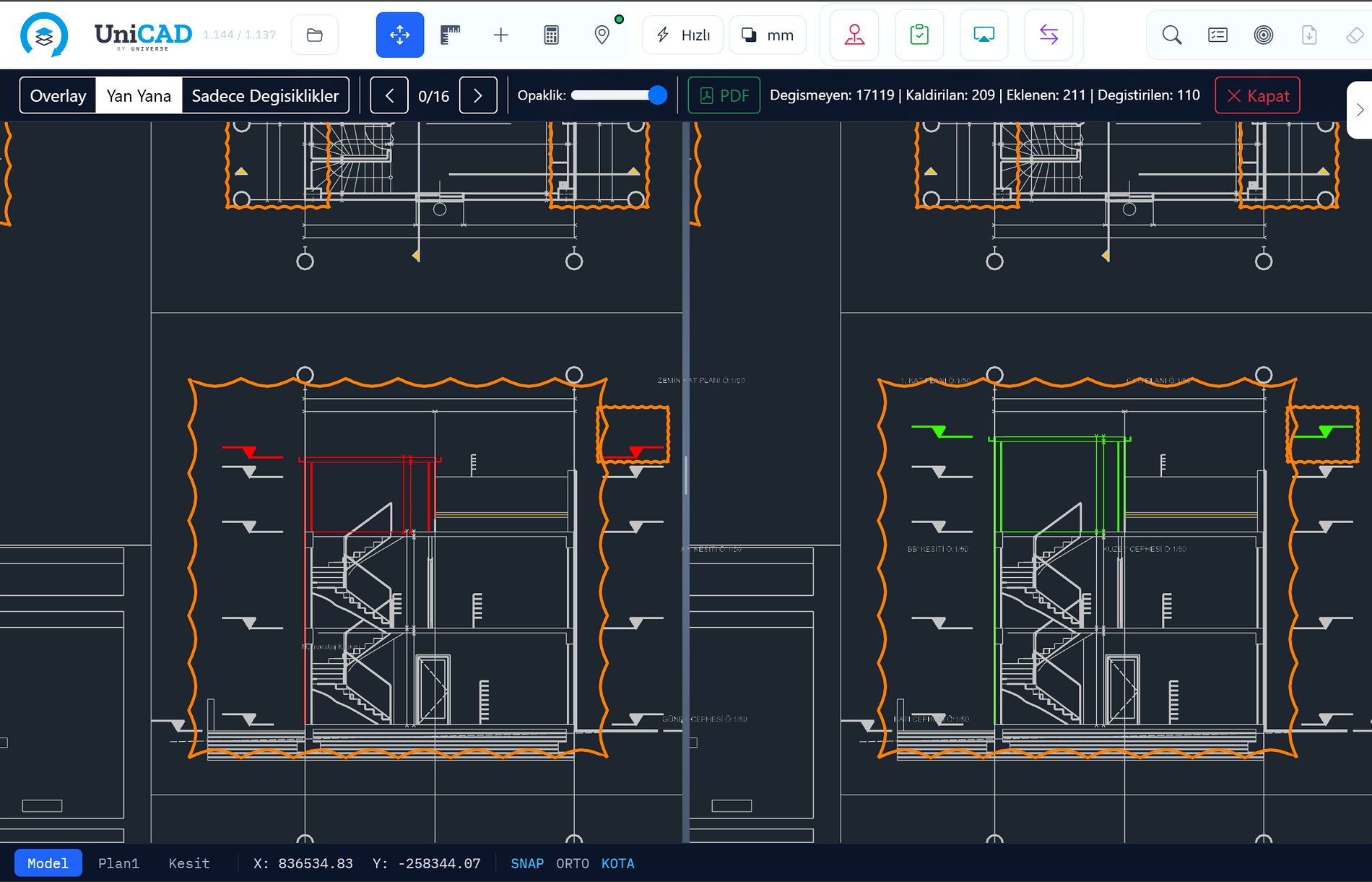This screenshot has height=882, width=1372.
Task: Adjust the Opaklık opacity slider
Action: (x=619, y=95)
